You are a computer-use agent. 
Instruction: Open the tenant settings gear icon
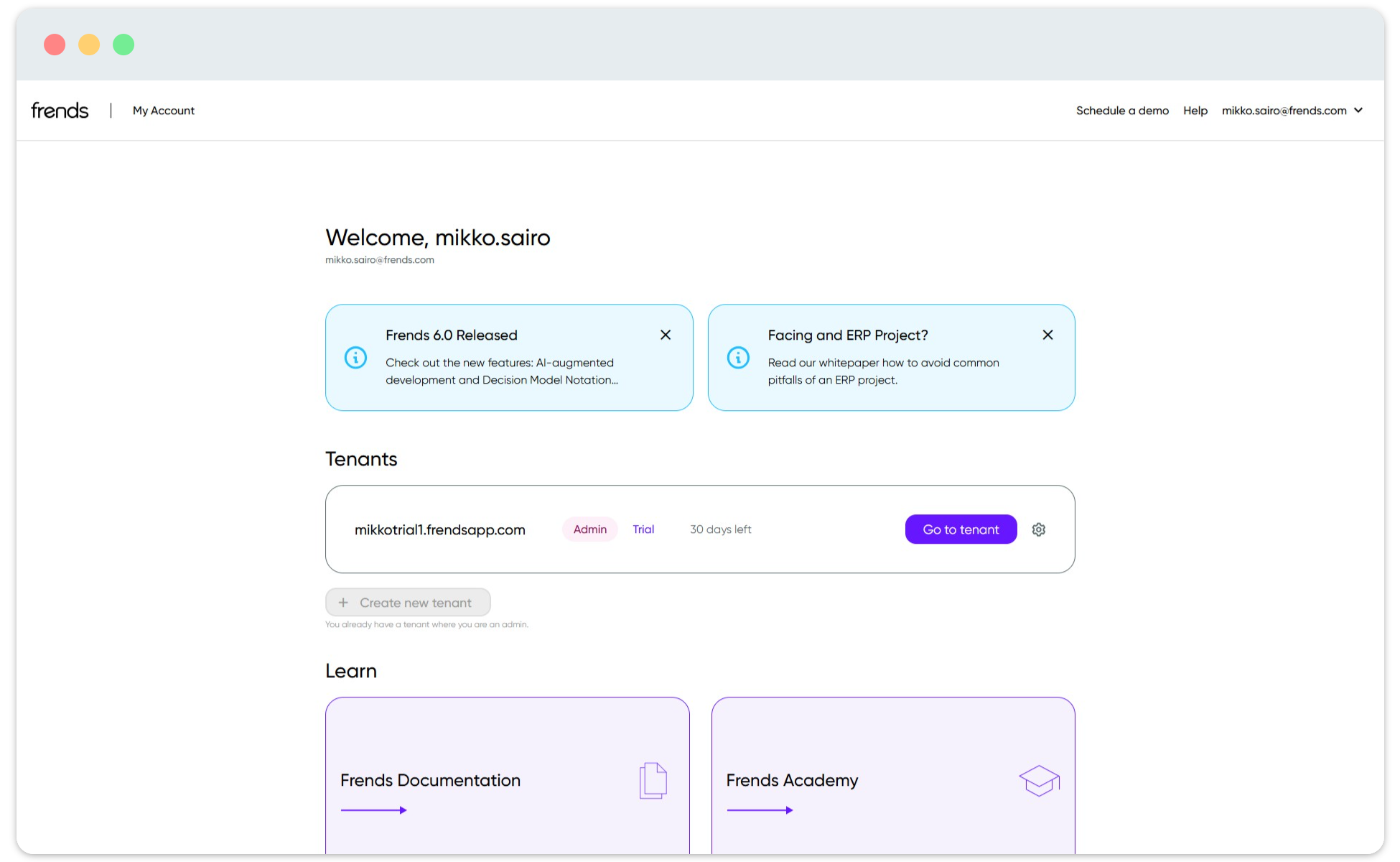pyautogui.click(x=1039, y=529)
